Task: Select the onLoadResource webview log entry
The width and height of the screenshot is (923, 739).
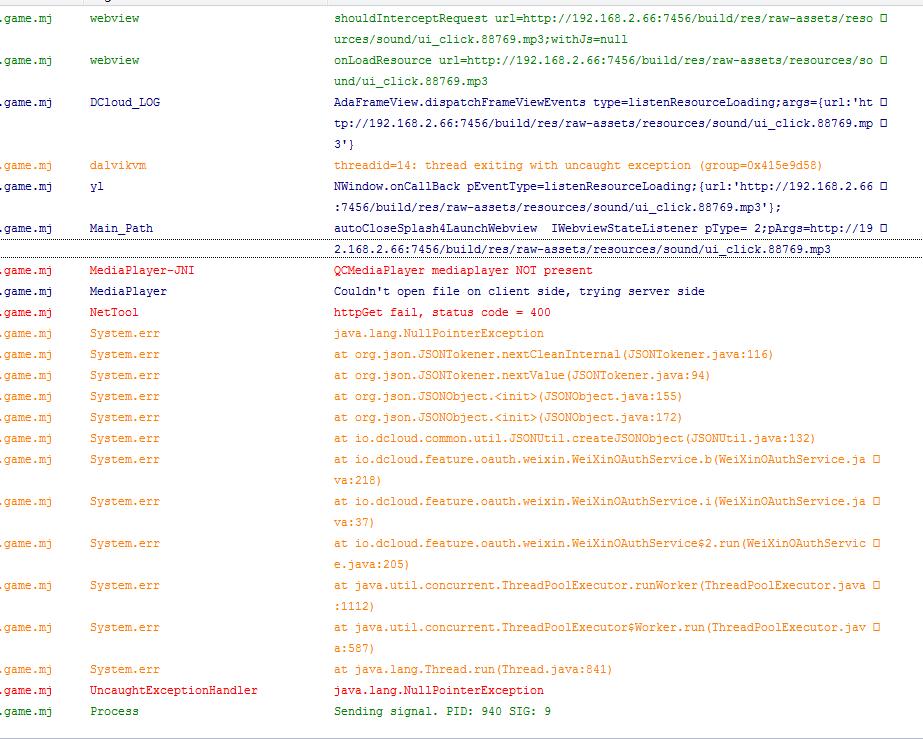Action: [600, 60]
